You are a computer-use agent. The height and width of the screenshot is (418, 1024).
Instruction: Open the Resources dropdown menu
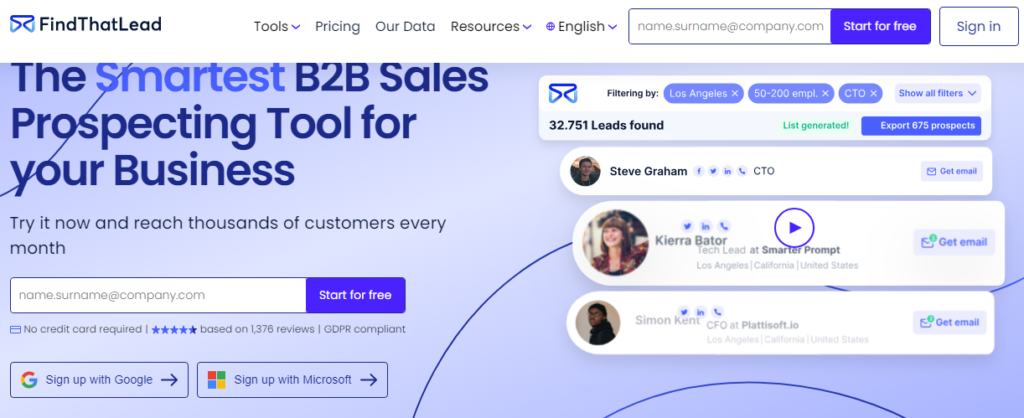[x=491, y=27]
